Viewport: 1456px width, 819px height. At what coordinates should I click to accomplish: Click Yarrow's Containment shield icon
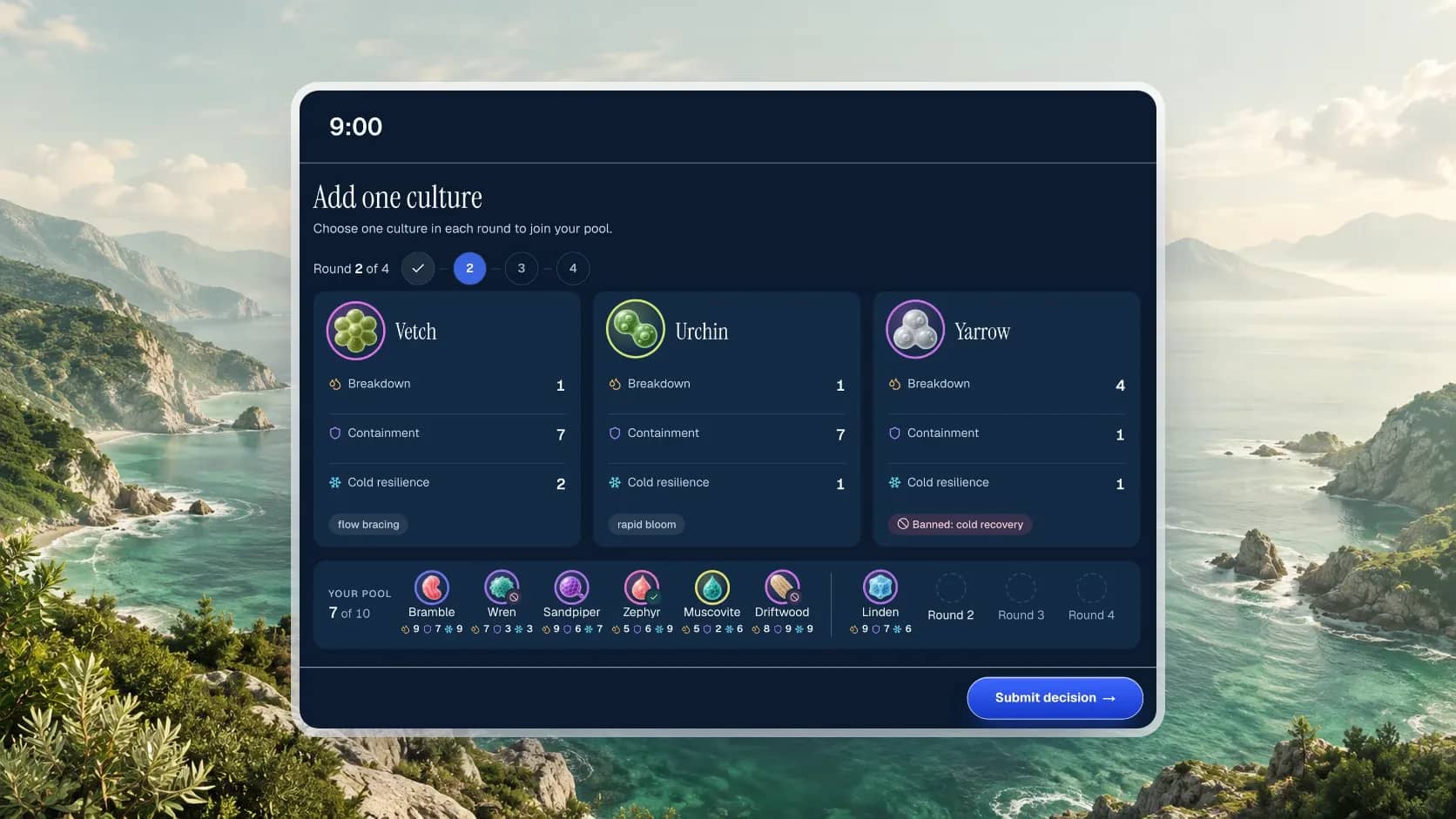894,433
